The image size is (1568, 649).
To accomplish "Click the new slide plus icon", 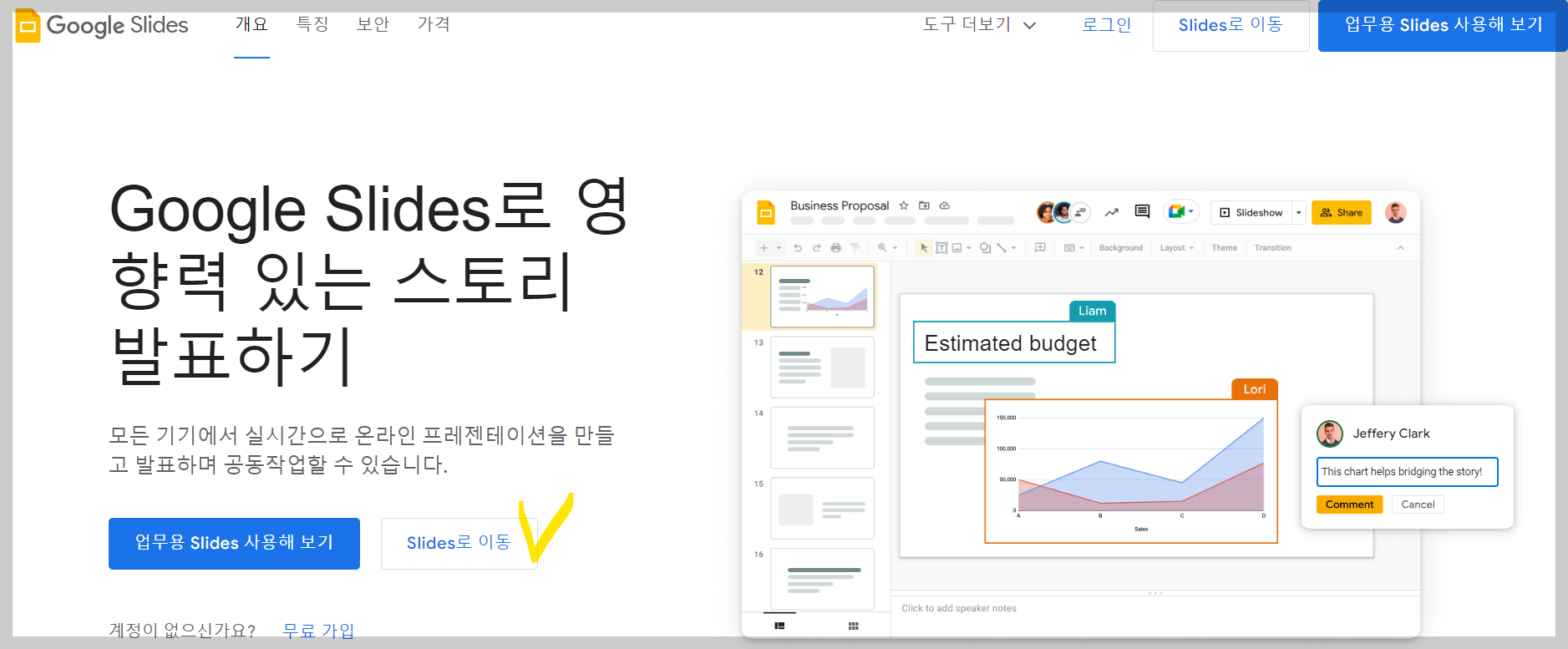I will coord(764,248).
